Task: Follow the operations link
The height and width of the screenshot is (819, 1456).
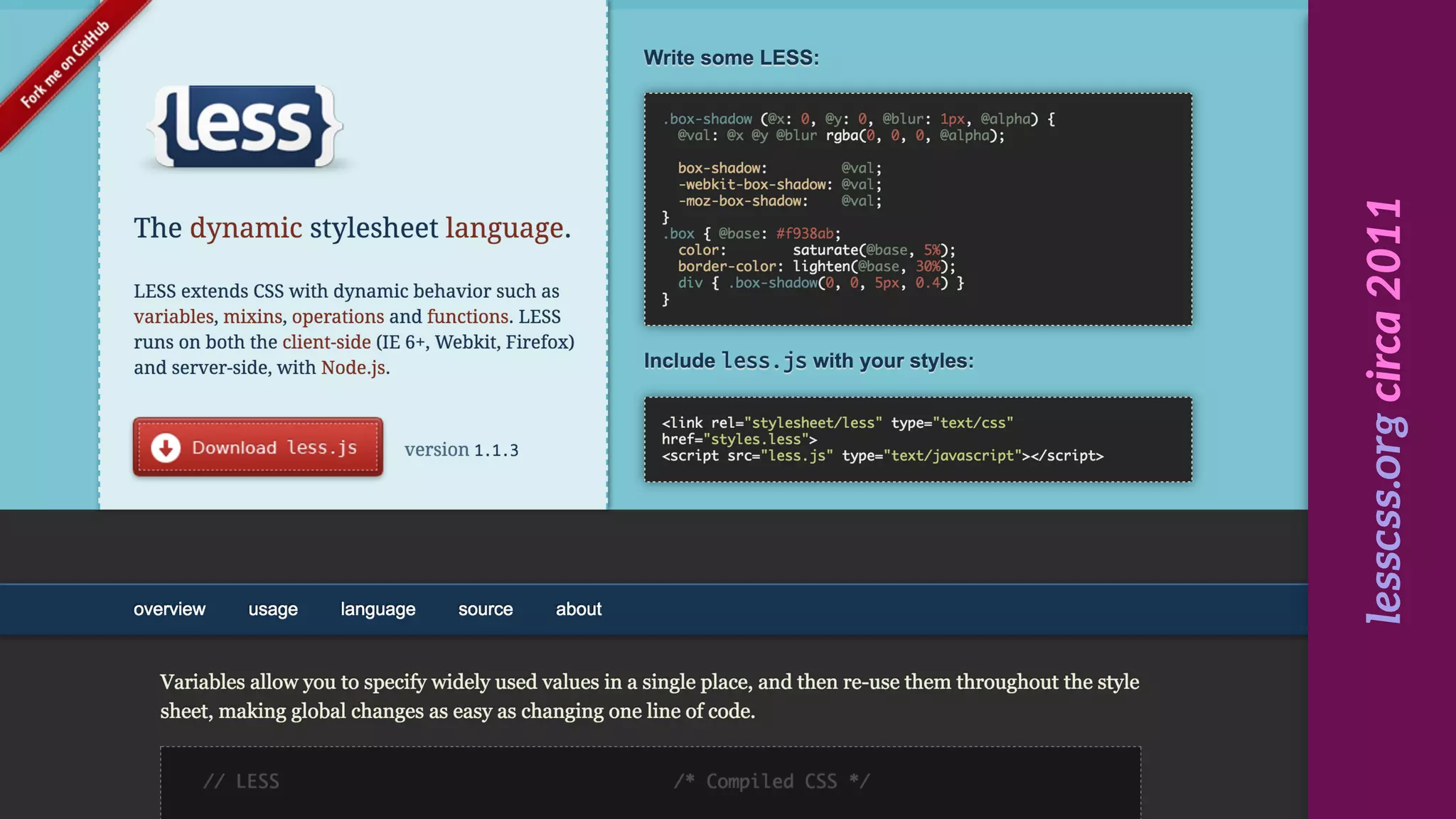Action: click(x=338, y=316)
